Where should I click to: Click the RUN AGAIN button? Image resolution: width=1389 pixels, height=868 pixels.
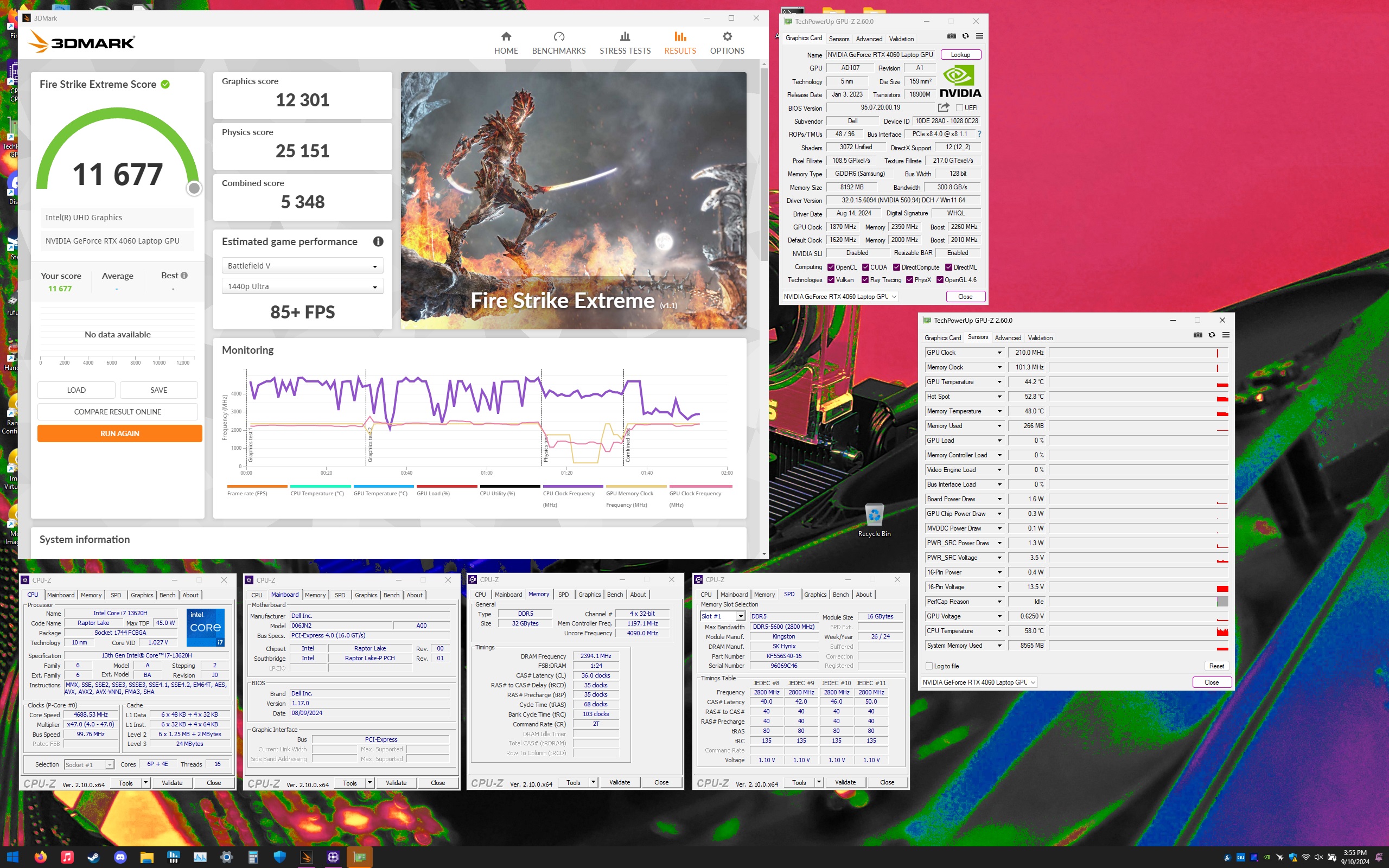click(x=119, y=433)
